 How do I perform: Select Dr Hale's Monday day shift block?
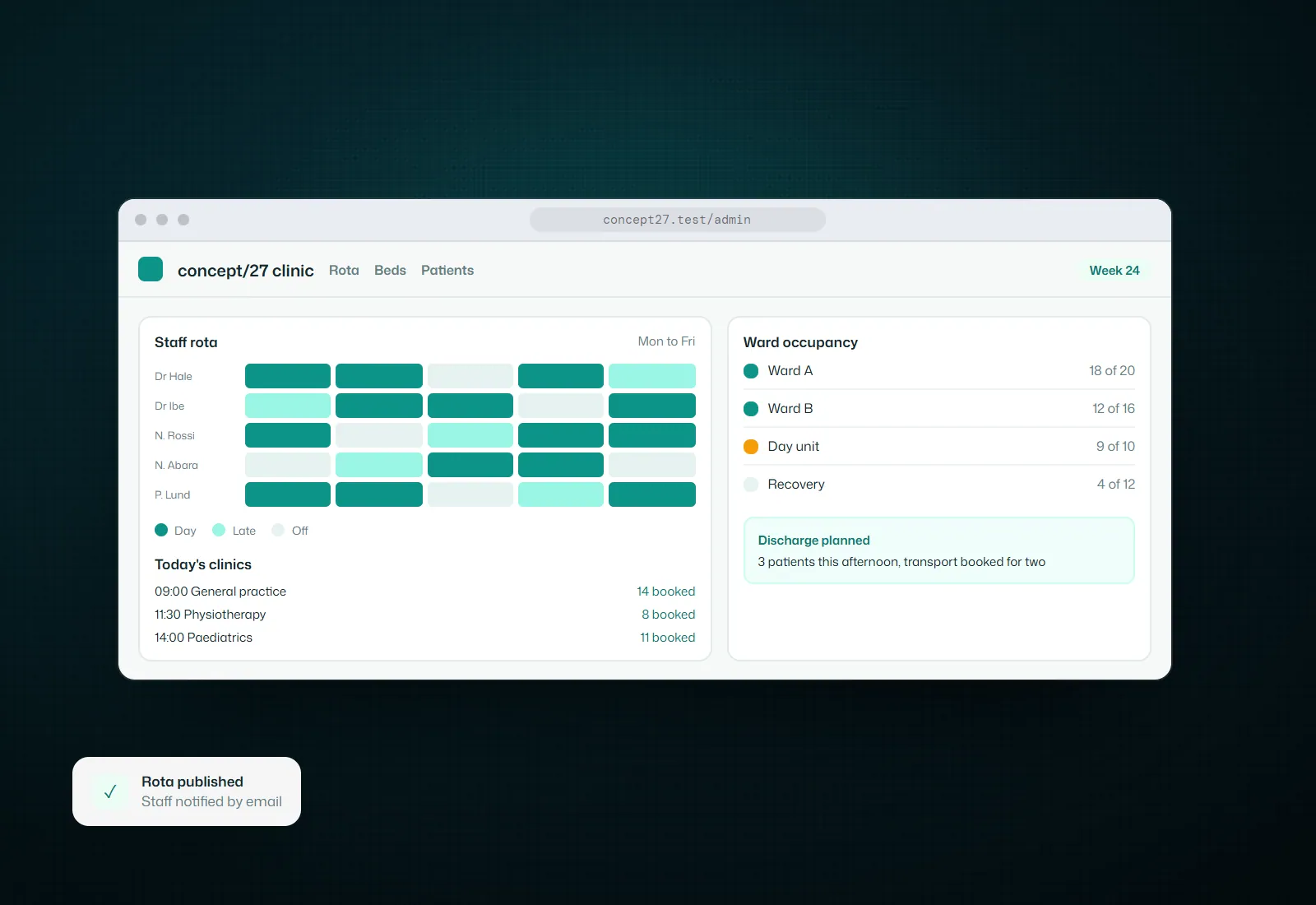click(x=288, y=376)
